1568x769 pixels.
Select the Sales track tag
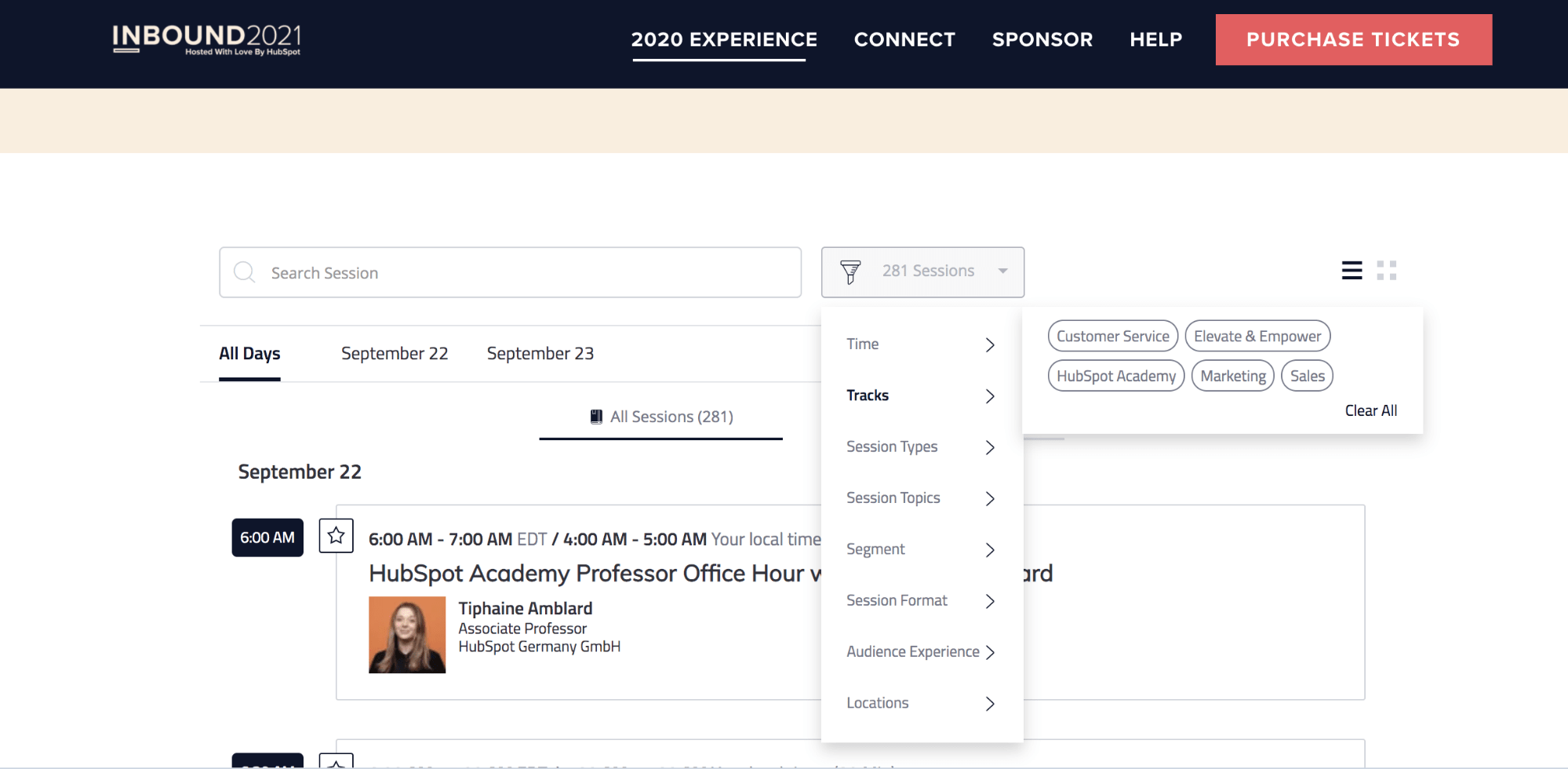1308,376
